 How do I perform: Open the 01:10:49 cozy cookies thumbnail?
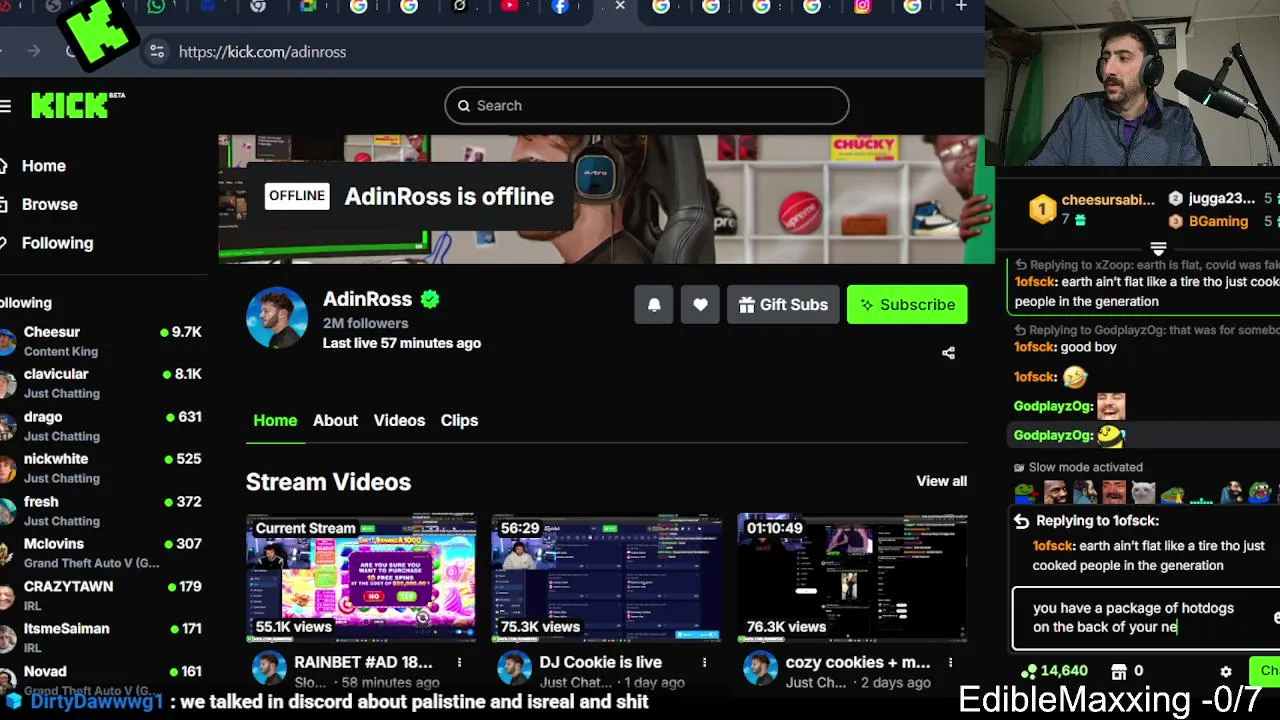point(852,577)
